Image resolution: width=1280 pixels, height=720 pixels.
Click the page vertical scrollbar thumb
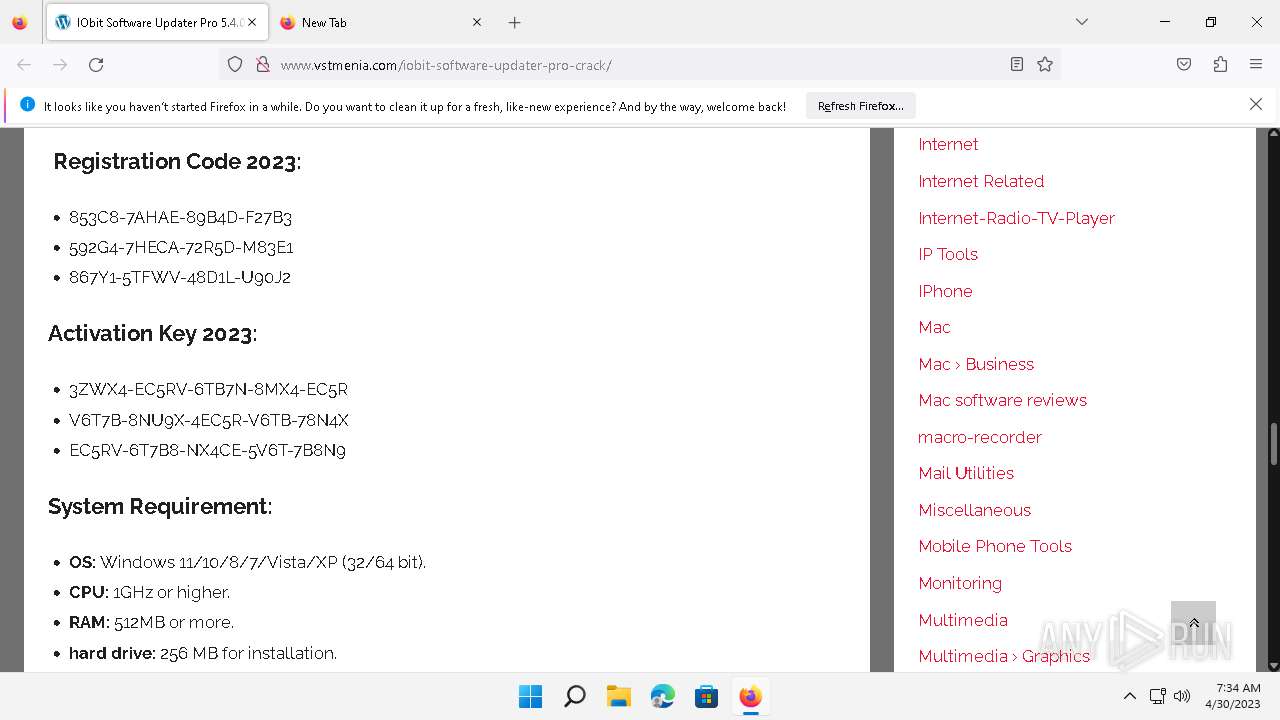tap(1273, 444)
